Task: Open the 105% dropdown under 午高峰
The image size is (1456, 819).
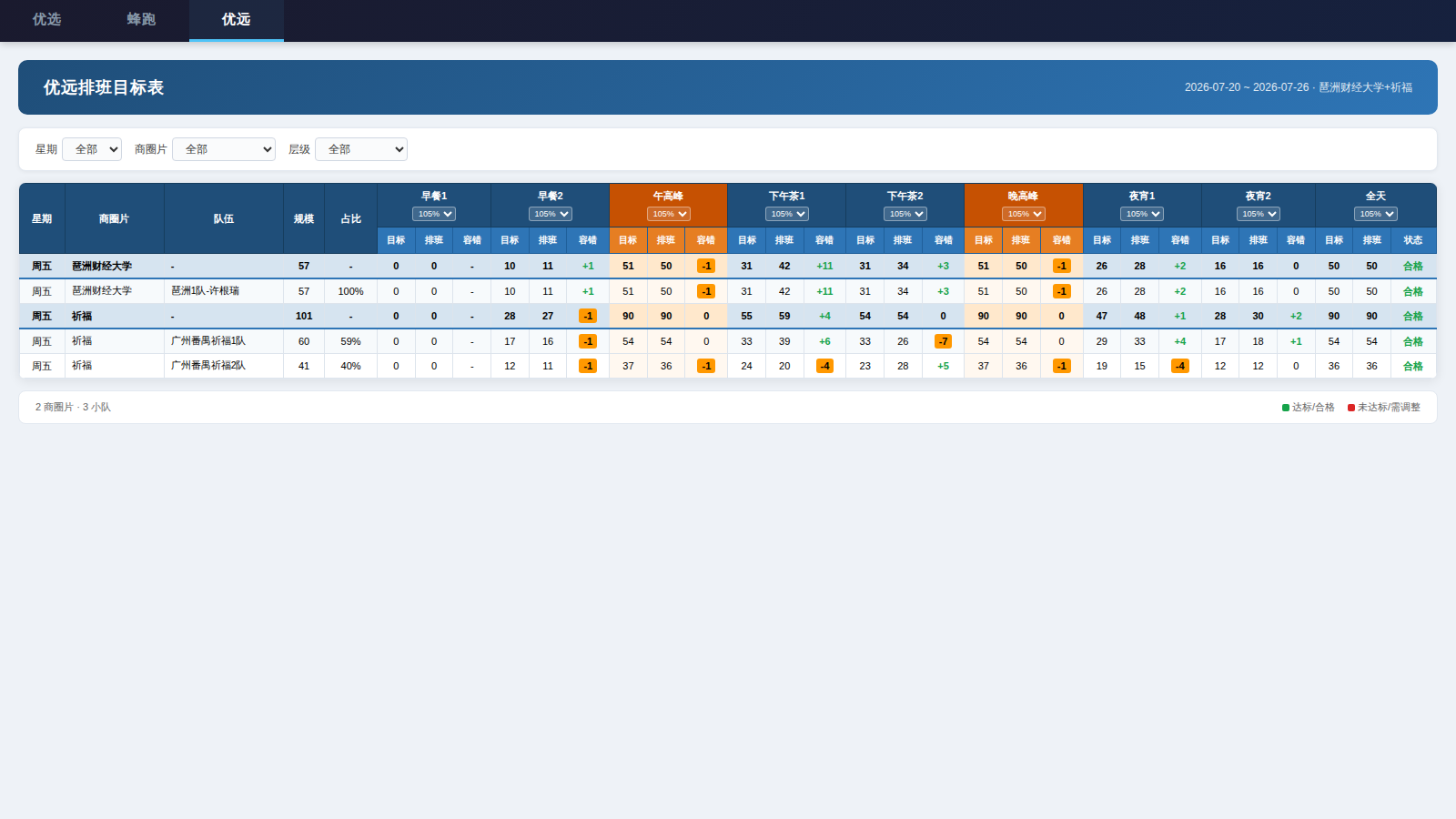Action: tap(669, 214)
